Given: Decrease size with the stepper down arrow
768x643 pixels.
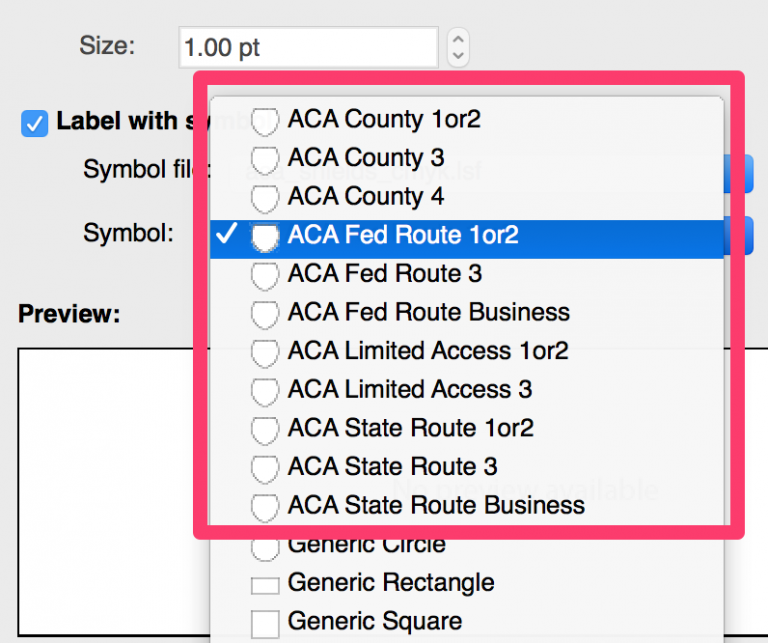Looking at the screenshot, I should click(x=458, y=56).
